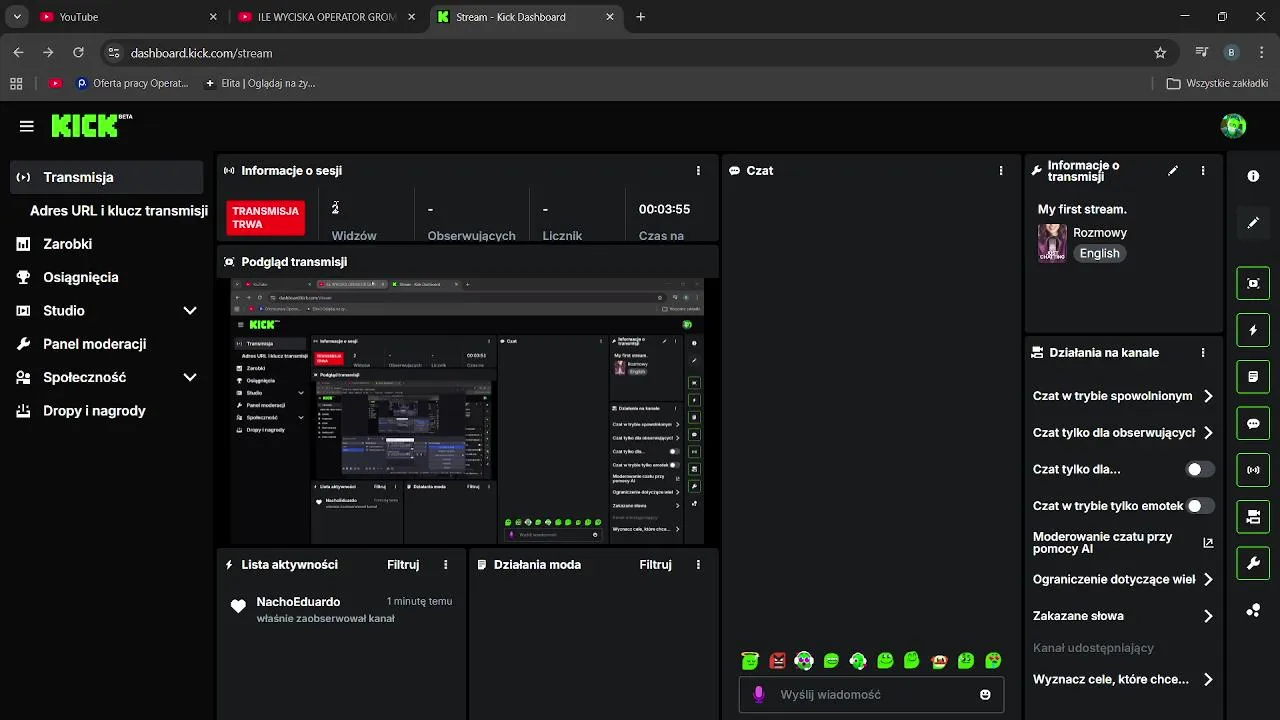Toggle Czat w trybie tylko emotek switch
This screenshot has width=1280, height=720.
coord(1200,506)
